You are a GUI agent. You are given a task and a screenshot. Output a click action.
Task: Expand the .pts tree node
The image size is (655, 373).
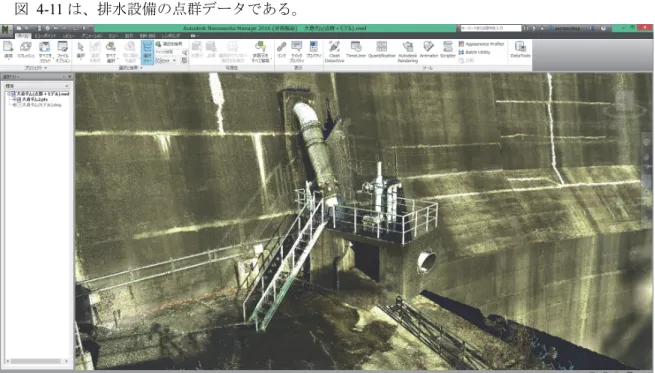point(14,99)
